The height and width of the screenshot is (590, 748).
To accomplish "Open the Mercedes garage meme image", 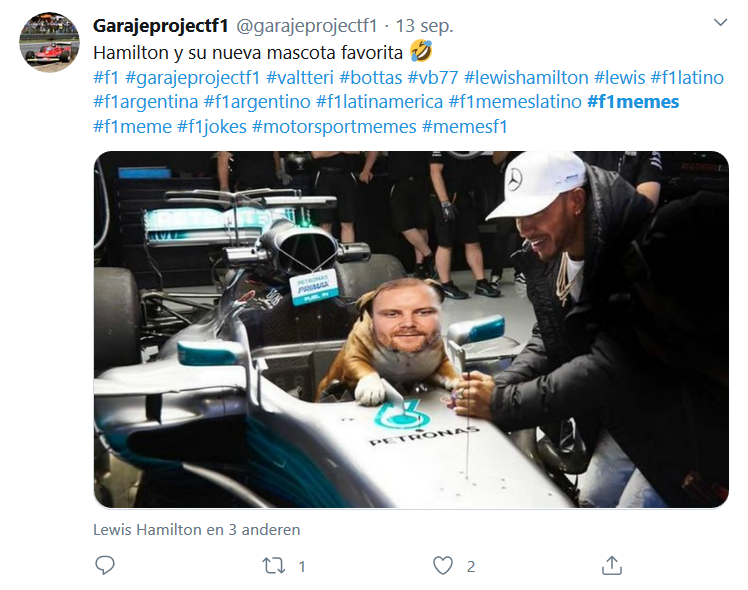I will coord(411,330).
